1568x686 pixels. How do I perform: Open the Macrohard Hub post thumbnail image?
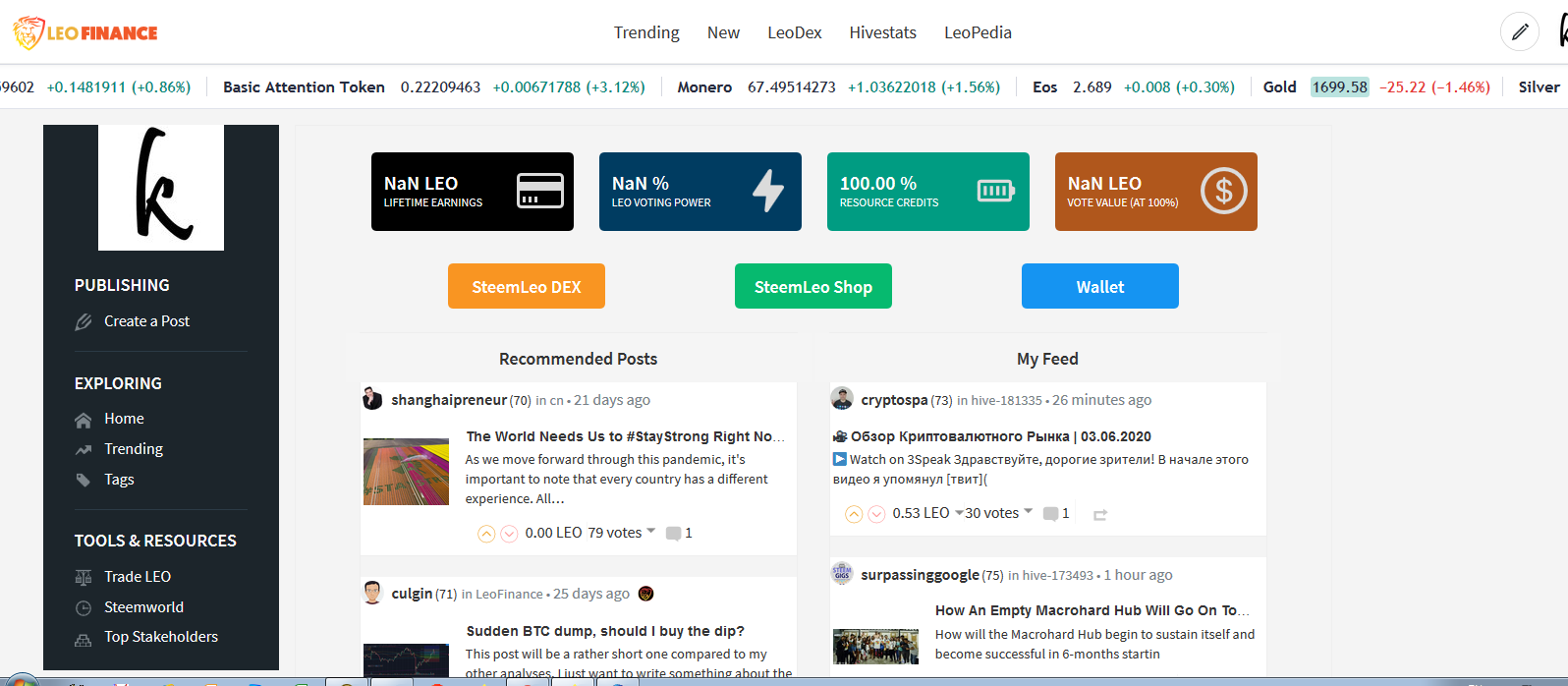pos(875,647)
